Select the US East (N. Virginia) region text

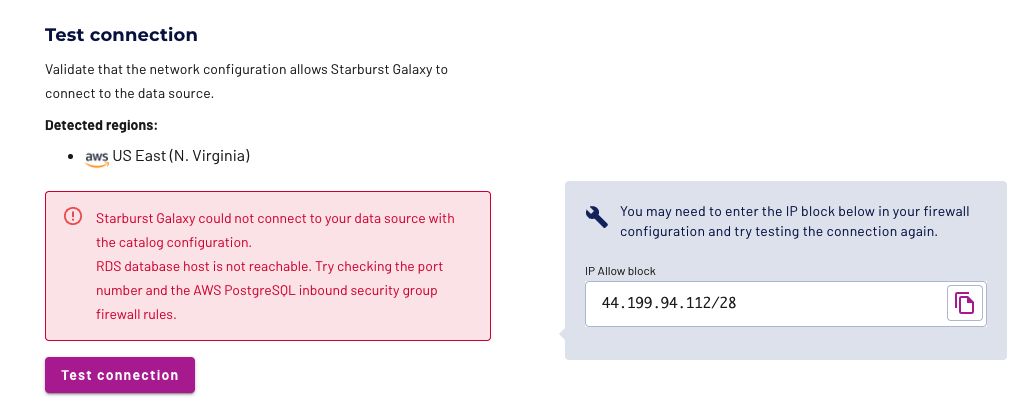click(x=181, y=156)
